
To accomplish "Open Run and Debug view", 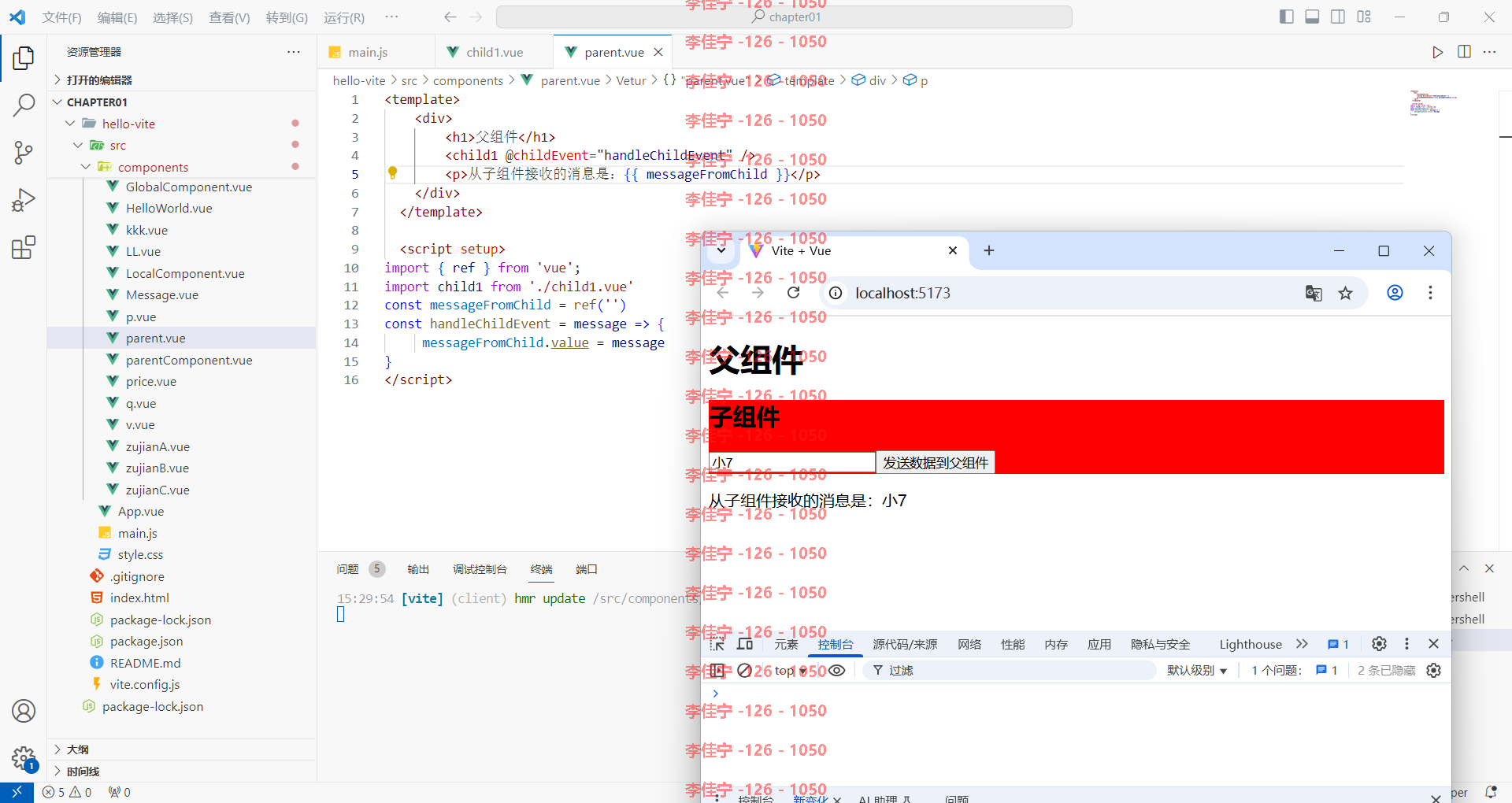I will pos(24,200).
